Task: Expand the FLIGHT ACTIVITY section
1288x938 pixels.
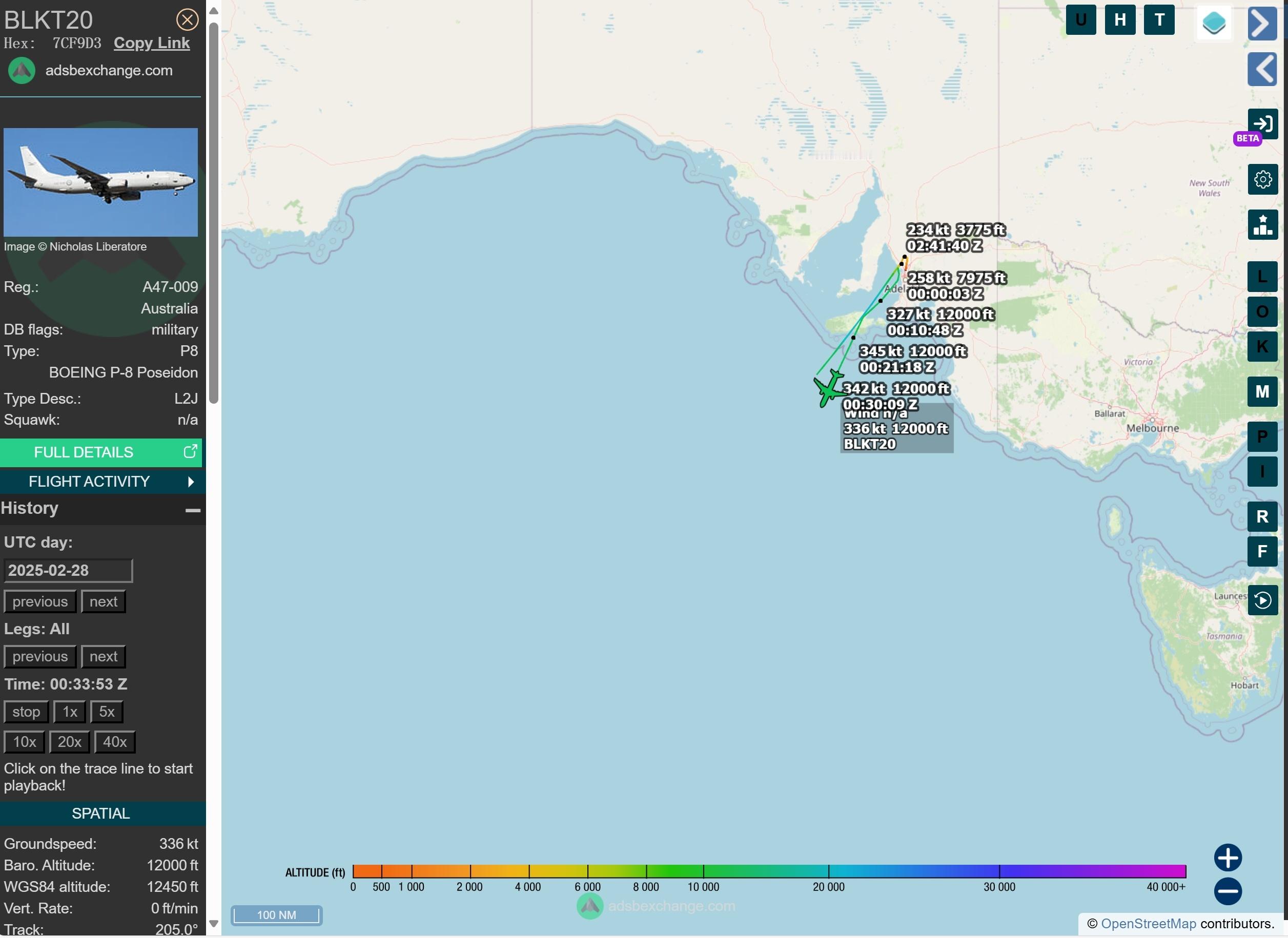Action: [102, 482]
